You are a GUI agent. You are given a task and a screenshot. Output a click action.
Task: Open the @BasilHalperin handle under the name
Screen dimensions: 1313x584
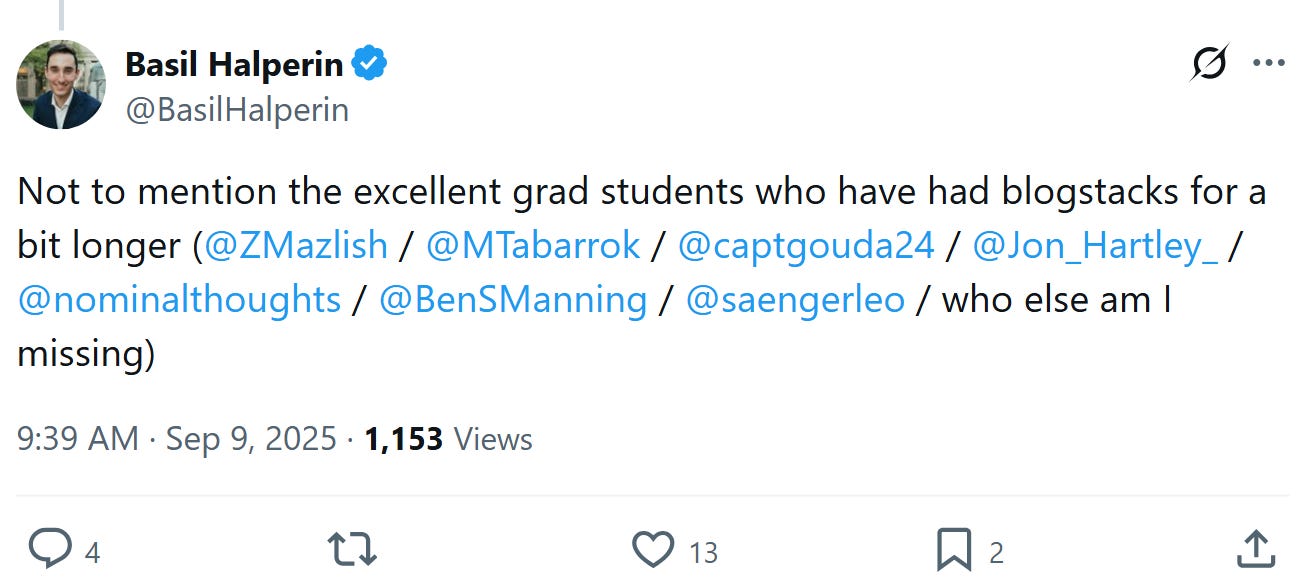click(236, 109)
